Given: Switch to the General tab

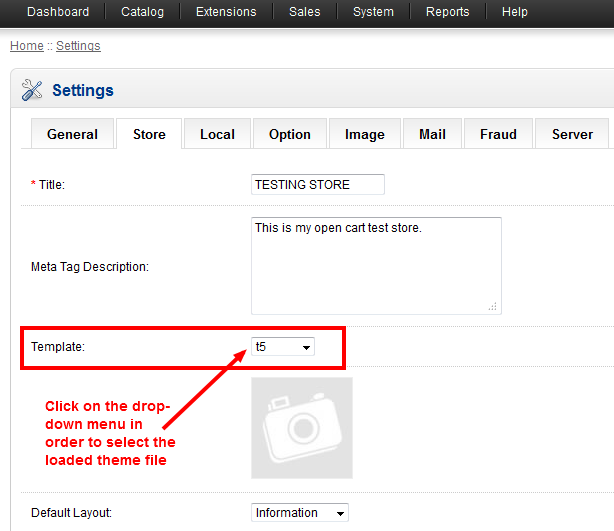Looking at the screenshot, I should click(x=72, y=134).
